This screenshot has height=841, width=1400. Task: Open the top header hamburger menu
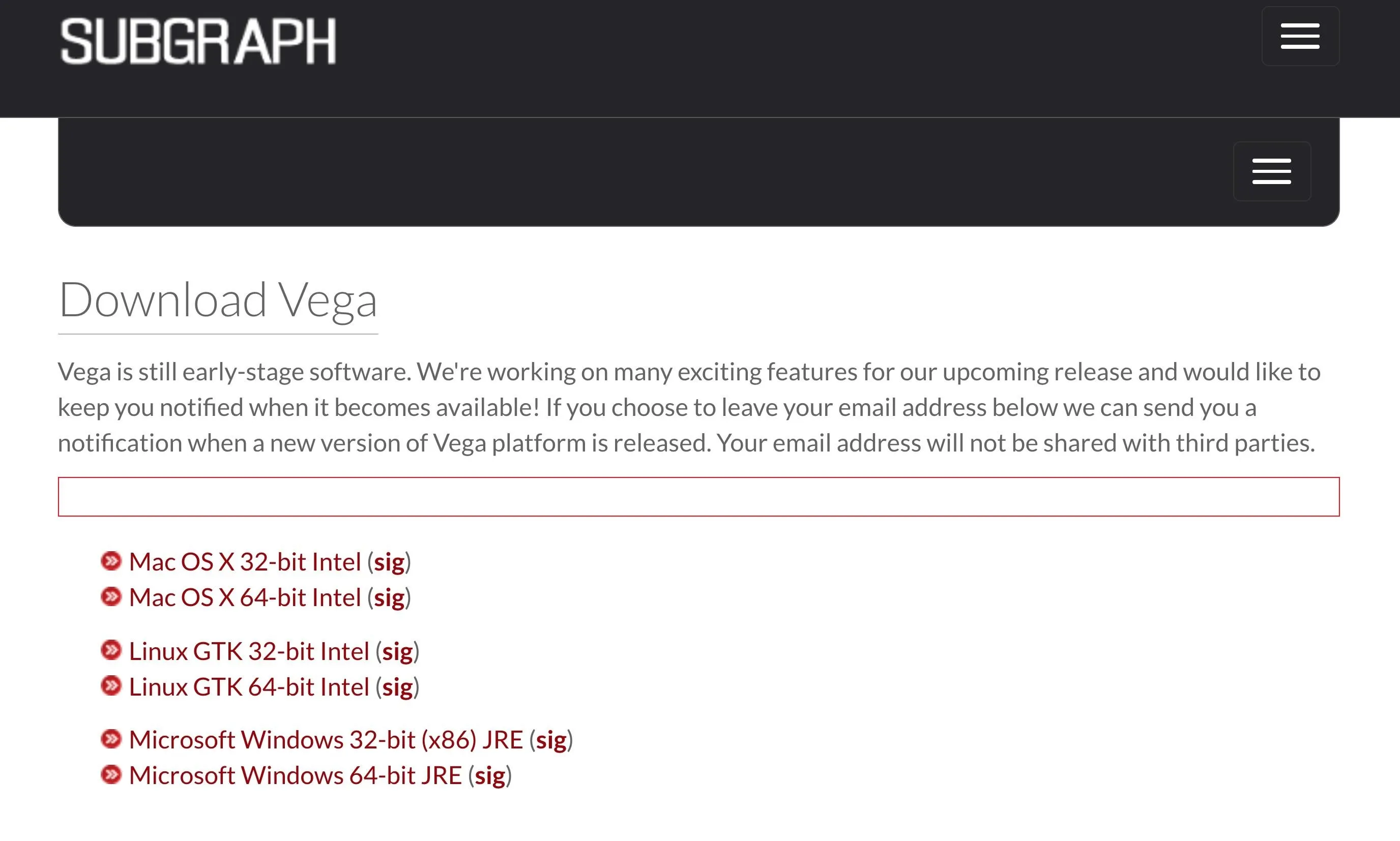click(x=1300, y=36)
